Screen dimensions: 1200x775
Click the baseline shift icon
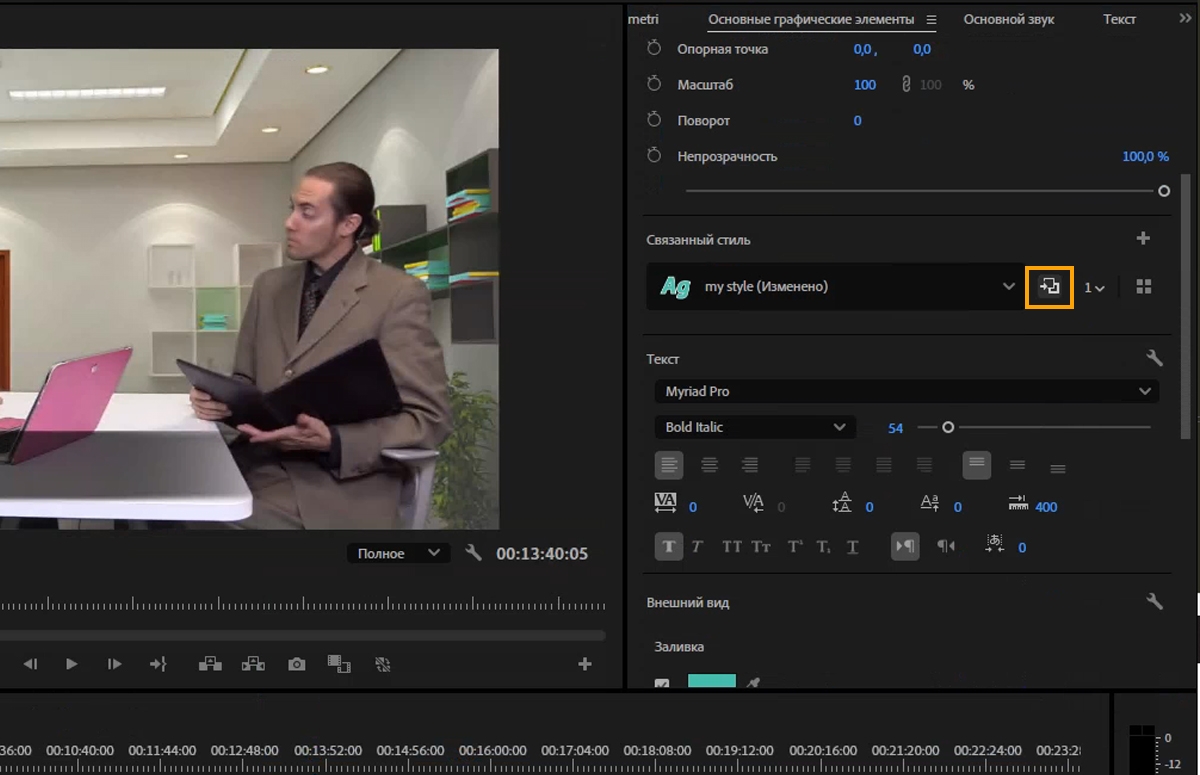[929, 503]
